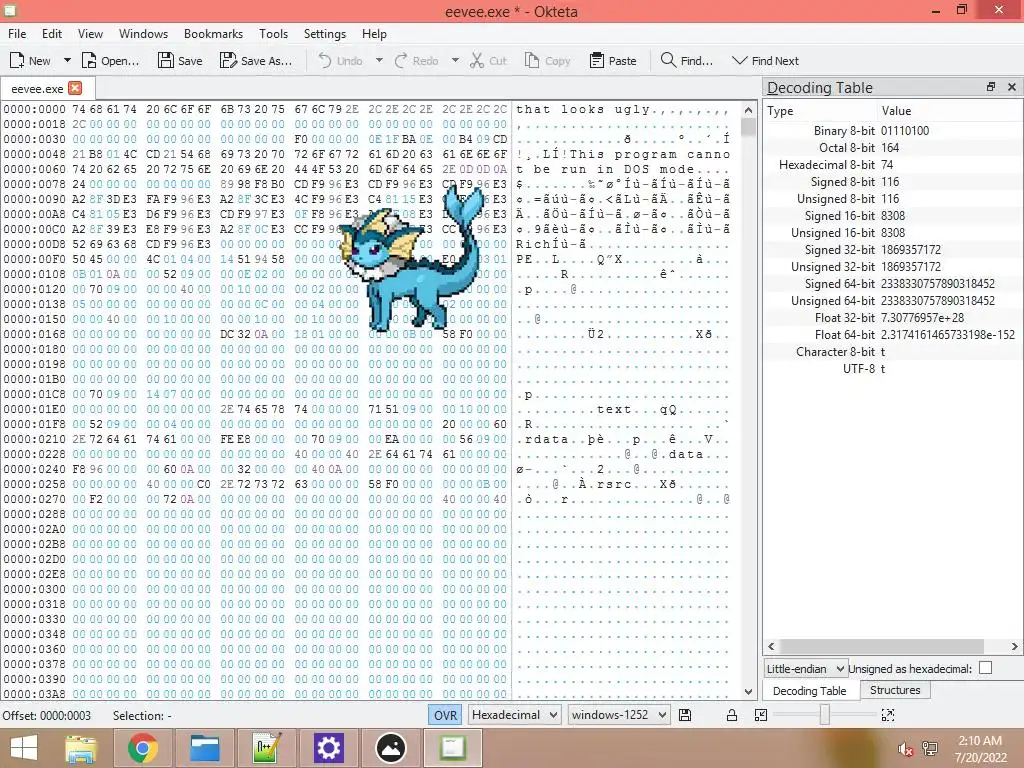Click the hex view scroll up arrow
This screenshot has width=1024, height=768.
click(x=748, y=110)
